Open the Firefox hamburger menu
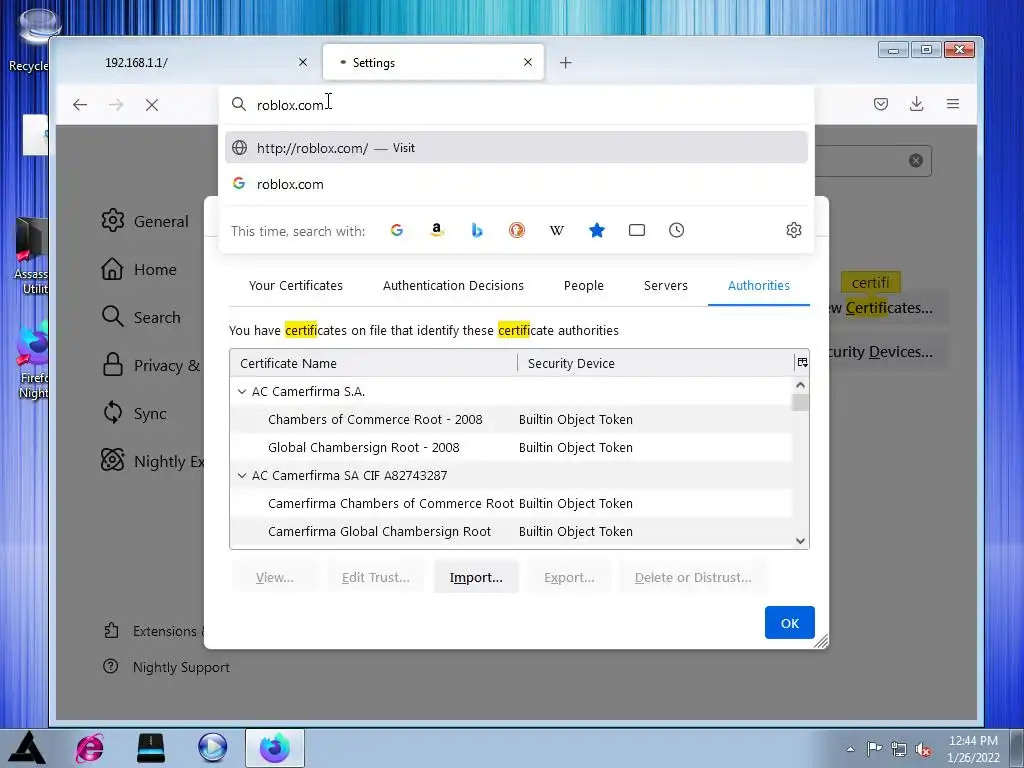Image resolution: width=1024 pixels, height=768 pixels. click(952, 104)
